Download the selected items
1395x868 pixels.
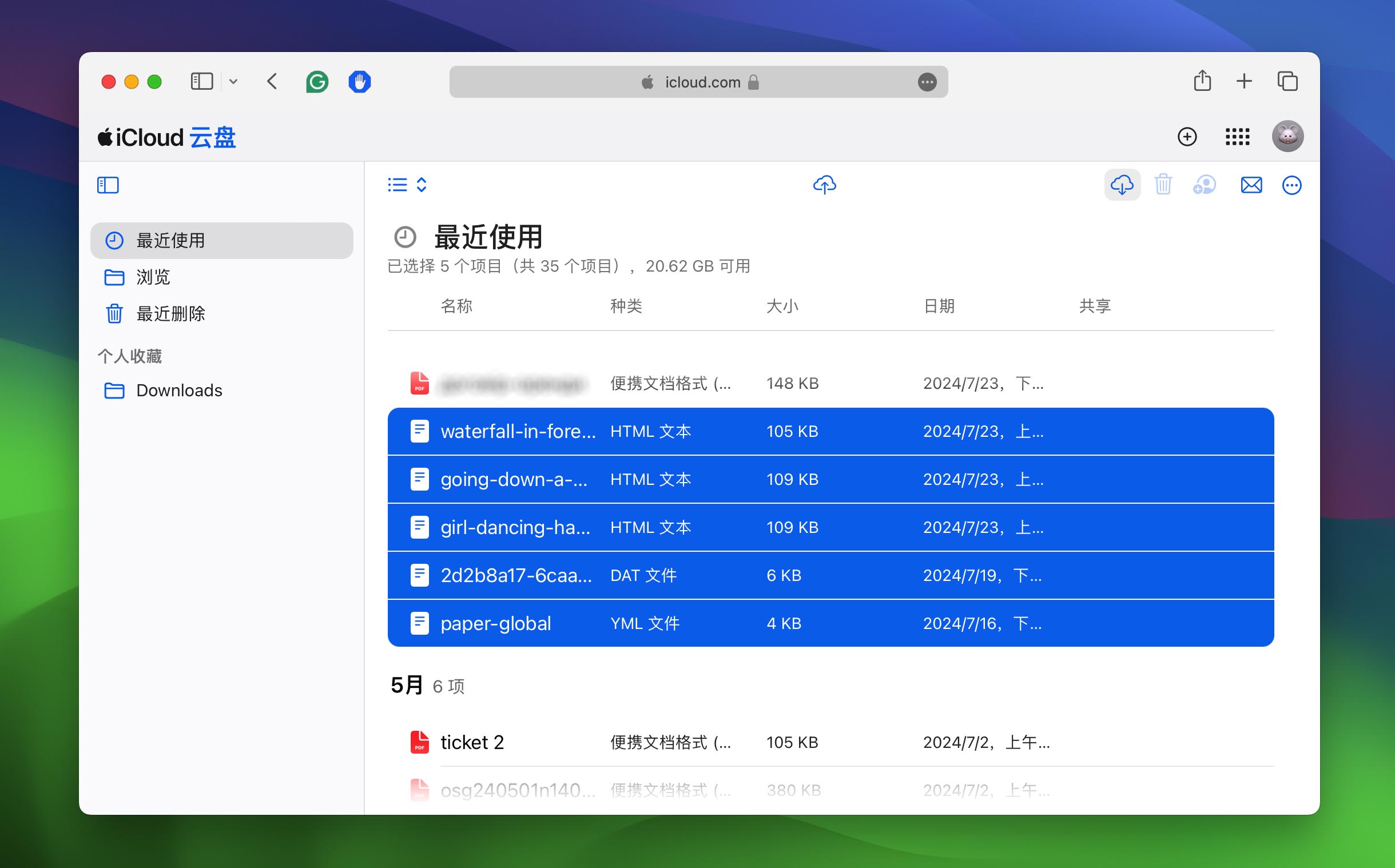point(1122,185)
